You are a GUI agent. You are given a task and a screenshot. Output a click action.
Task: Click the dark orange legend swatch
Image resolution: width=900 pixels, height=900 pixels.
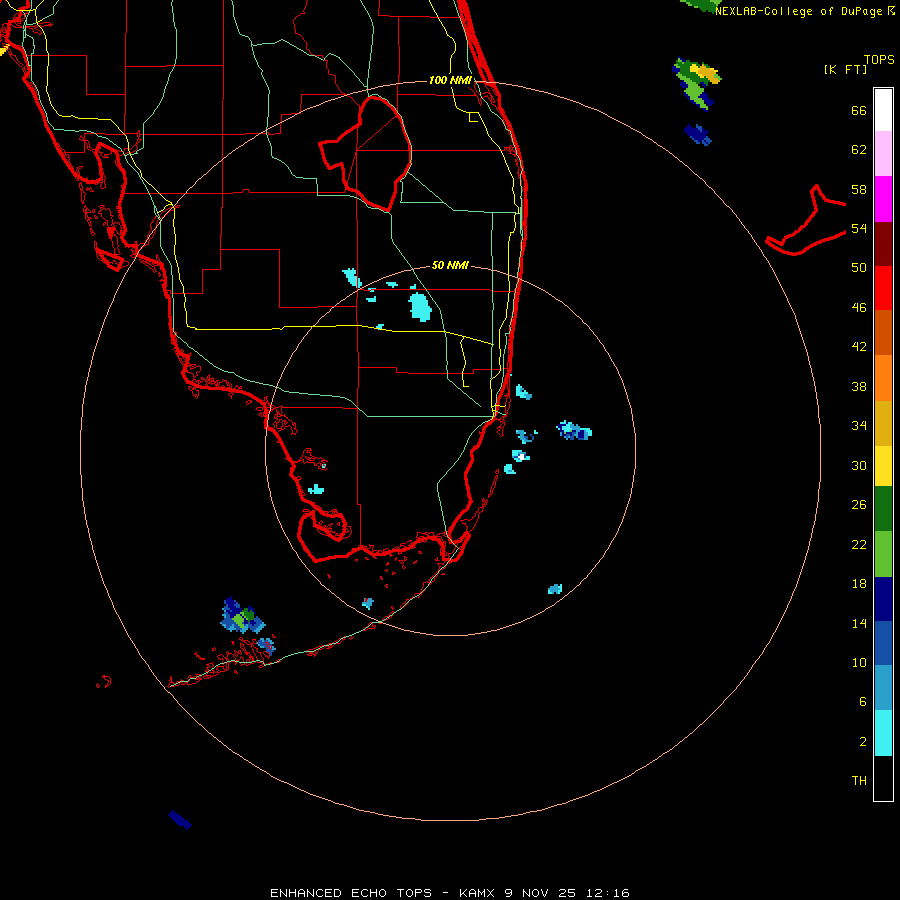click(x=883, y=333)
